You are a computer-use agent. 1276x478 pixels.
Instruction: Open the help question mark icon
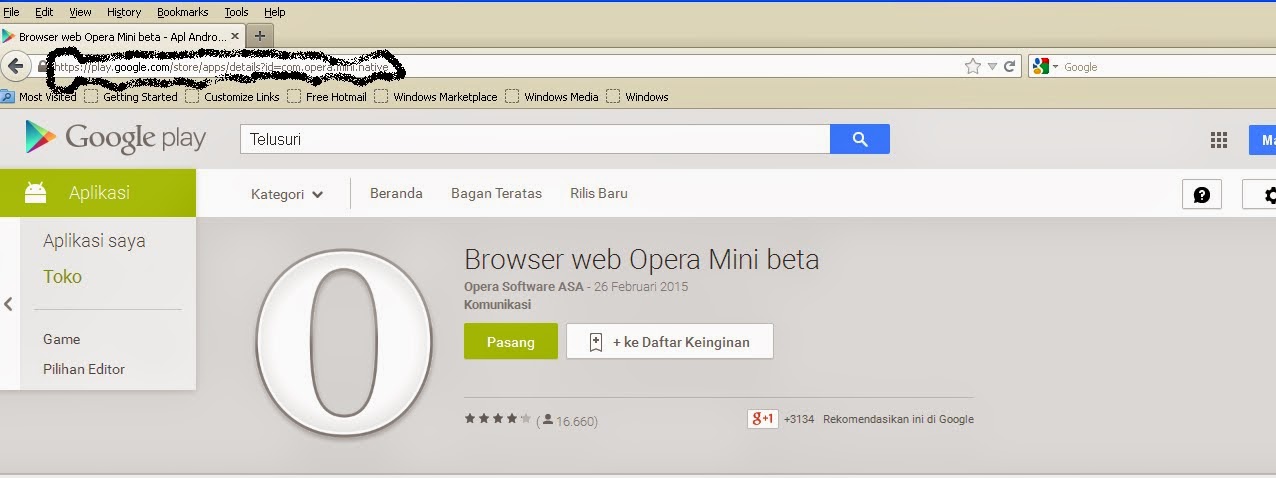(1202, 194)
